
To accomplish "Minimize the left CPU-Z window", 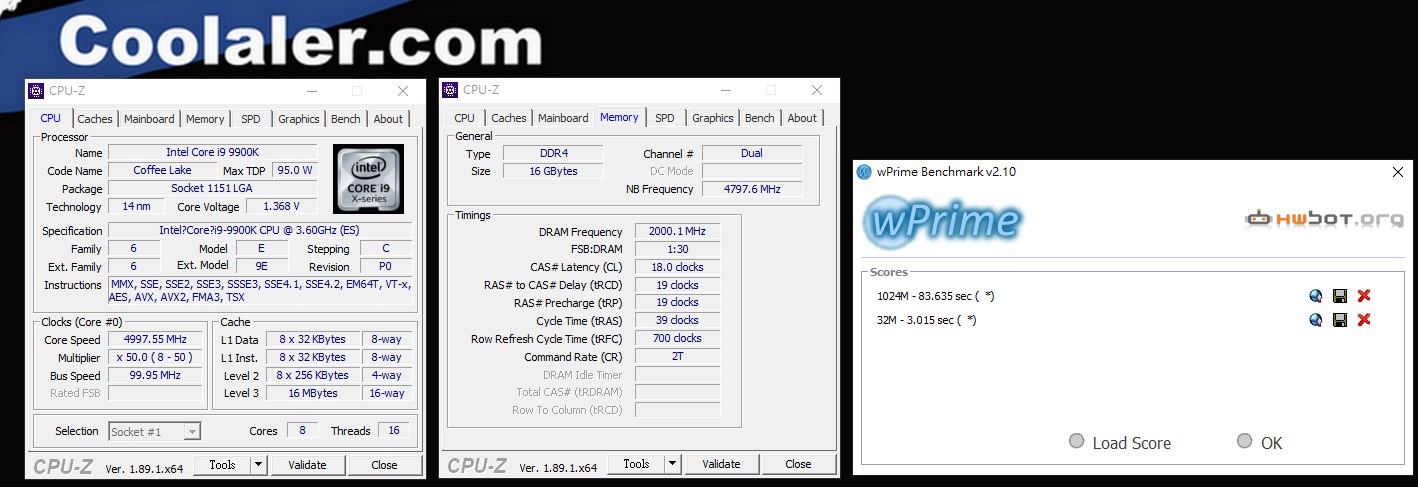I will tap(311, 90).
